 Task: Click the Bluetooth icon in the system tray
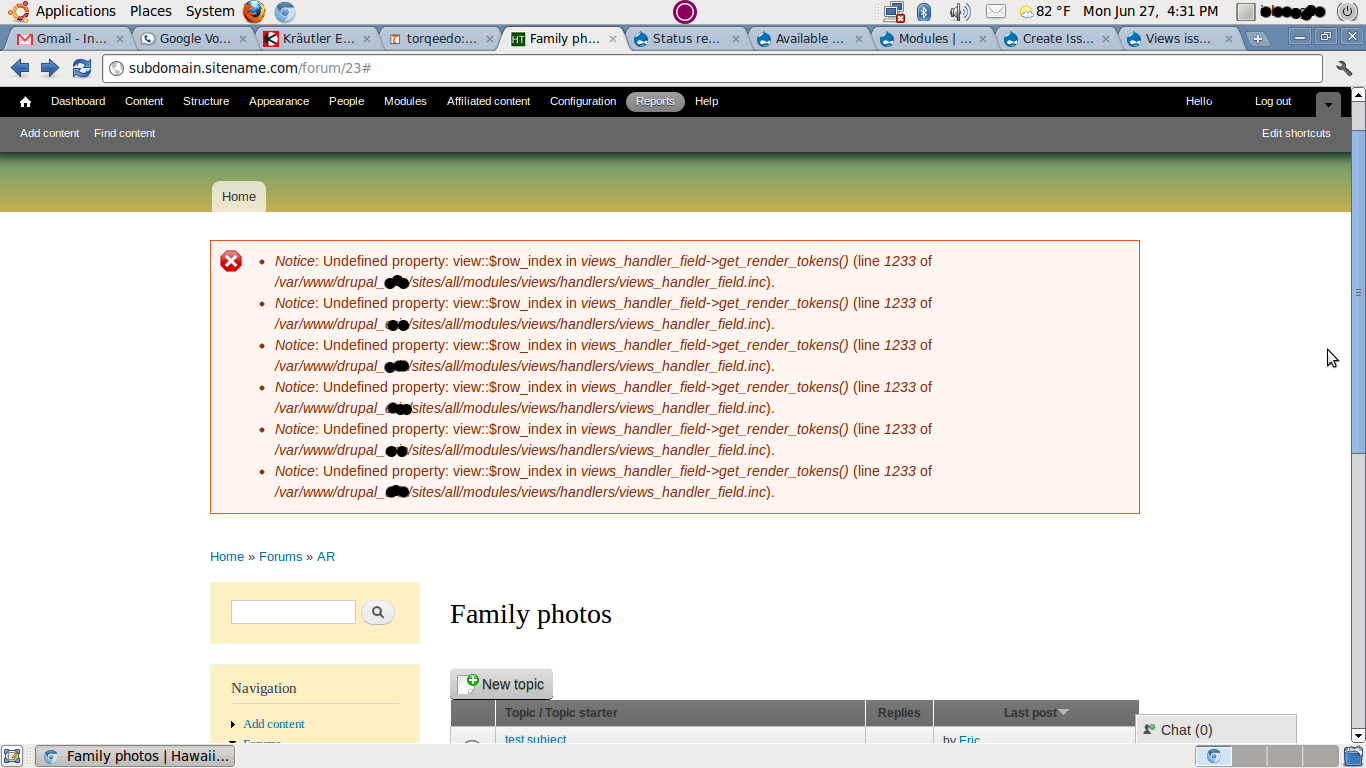923,12
